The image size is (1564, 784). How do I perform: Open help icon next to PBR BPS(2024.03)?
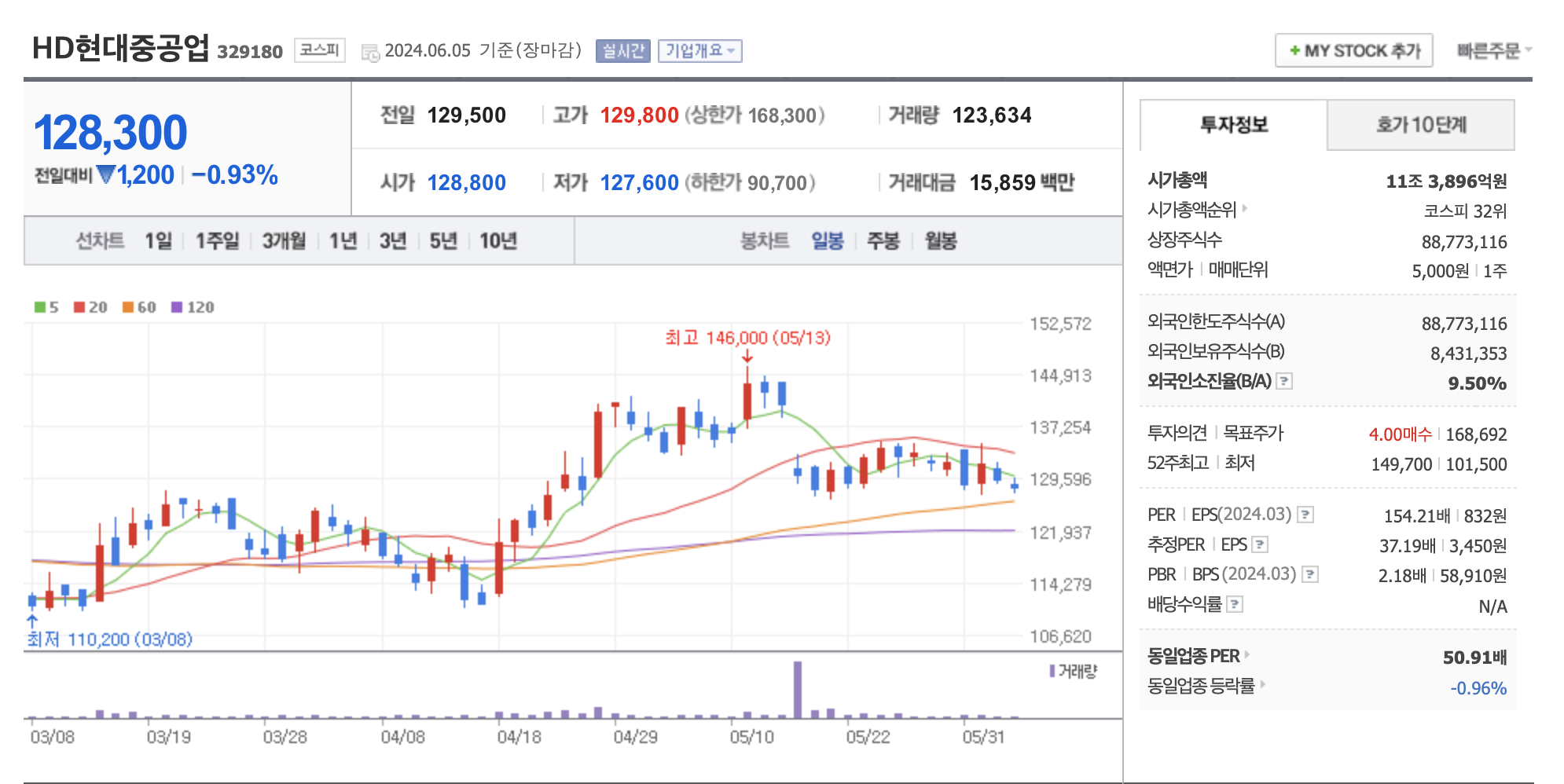(1310, 574)
